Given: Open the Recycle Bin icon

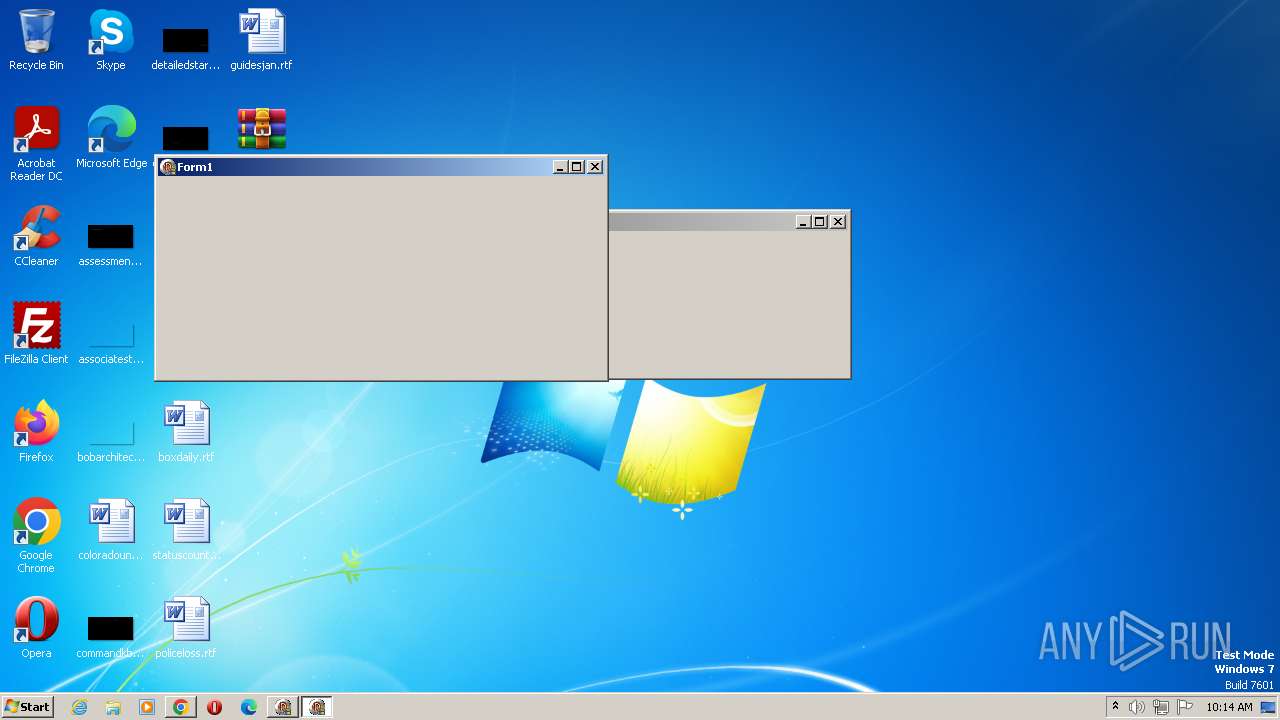Looking at the screenshot, I should (x=36, y=40).
